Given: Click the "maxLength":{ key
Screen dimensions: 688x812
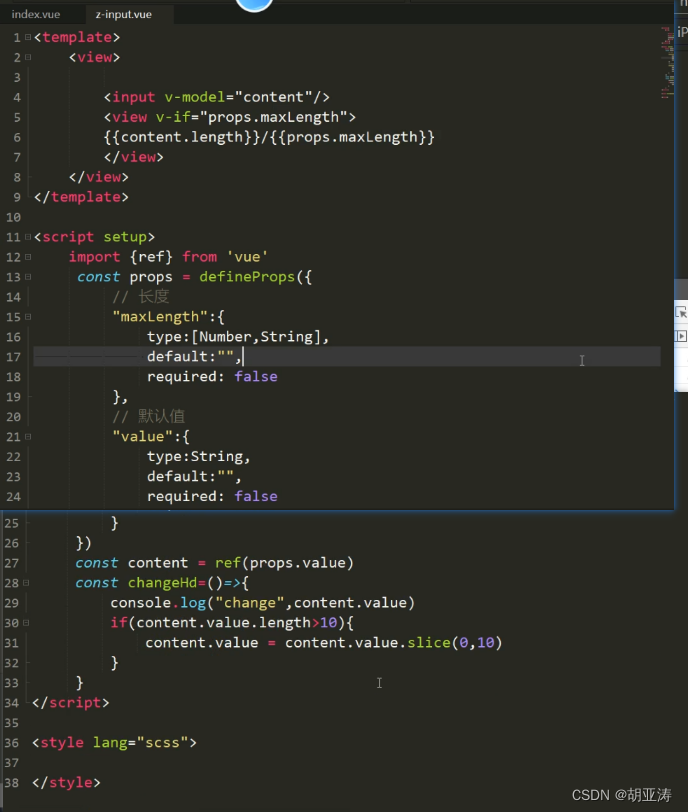Looking at the screenshot, I should tap(168, 316).
